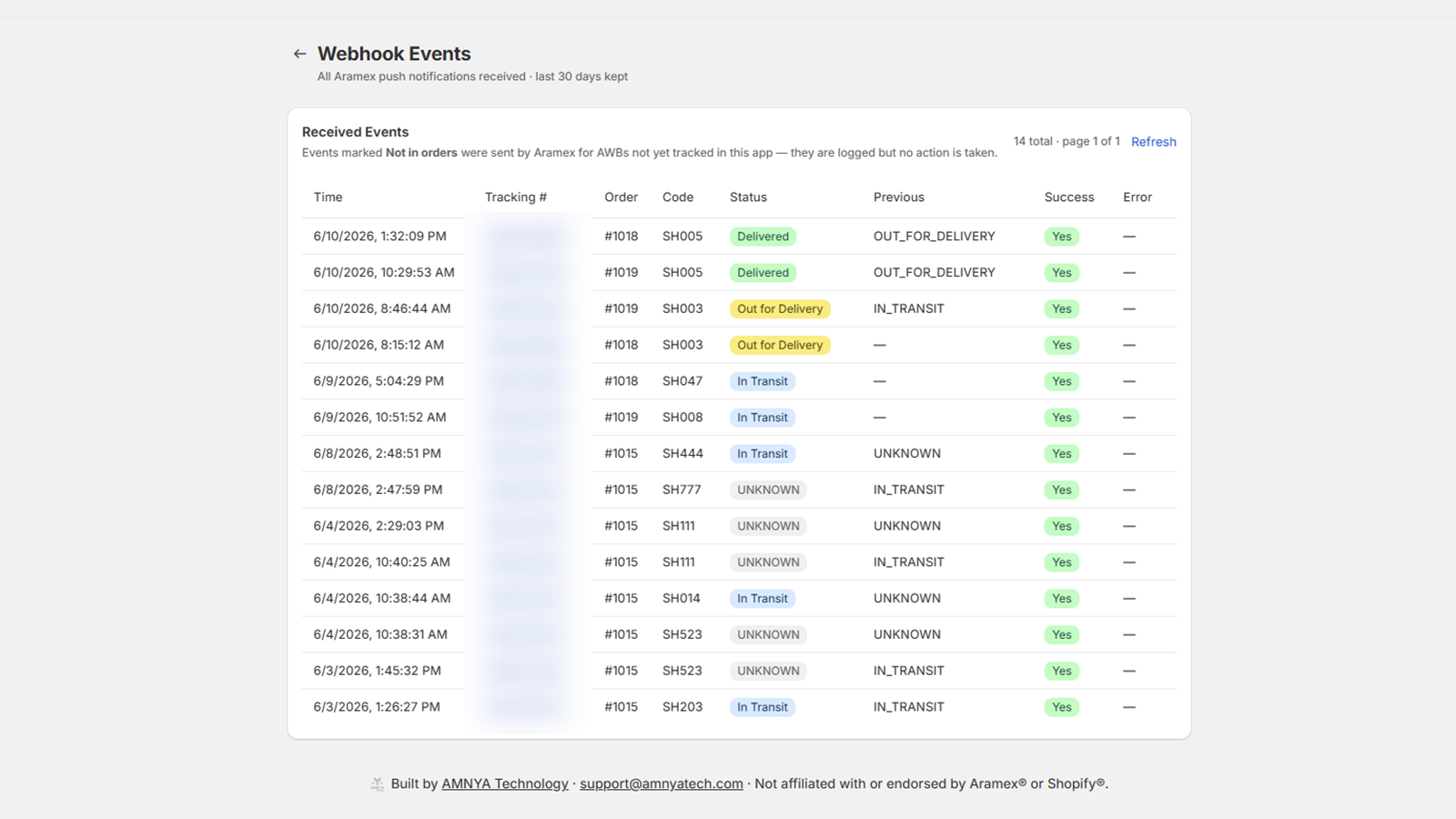Select the 6/10/2026, 8:15:12 AM event time
Screen dimensions: 1456x819
(x=379, y=346)
